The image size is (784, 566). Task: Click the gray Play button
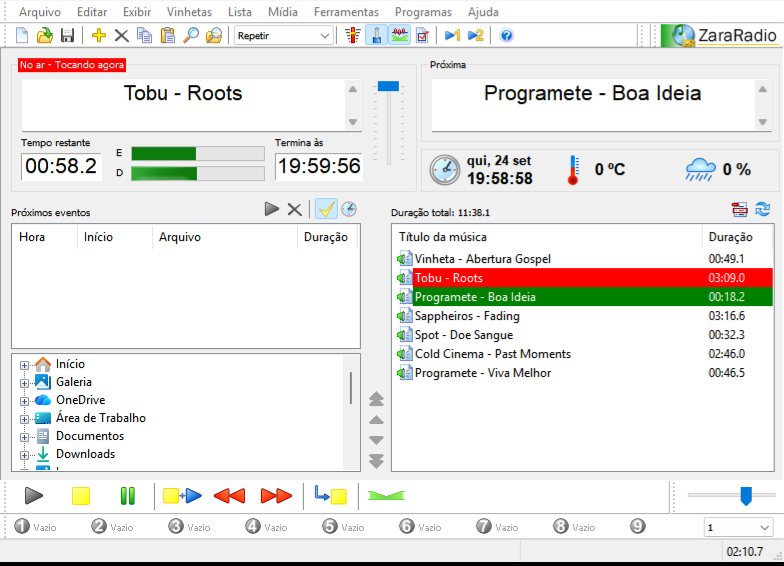(34, 496)
